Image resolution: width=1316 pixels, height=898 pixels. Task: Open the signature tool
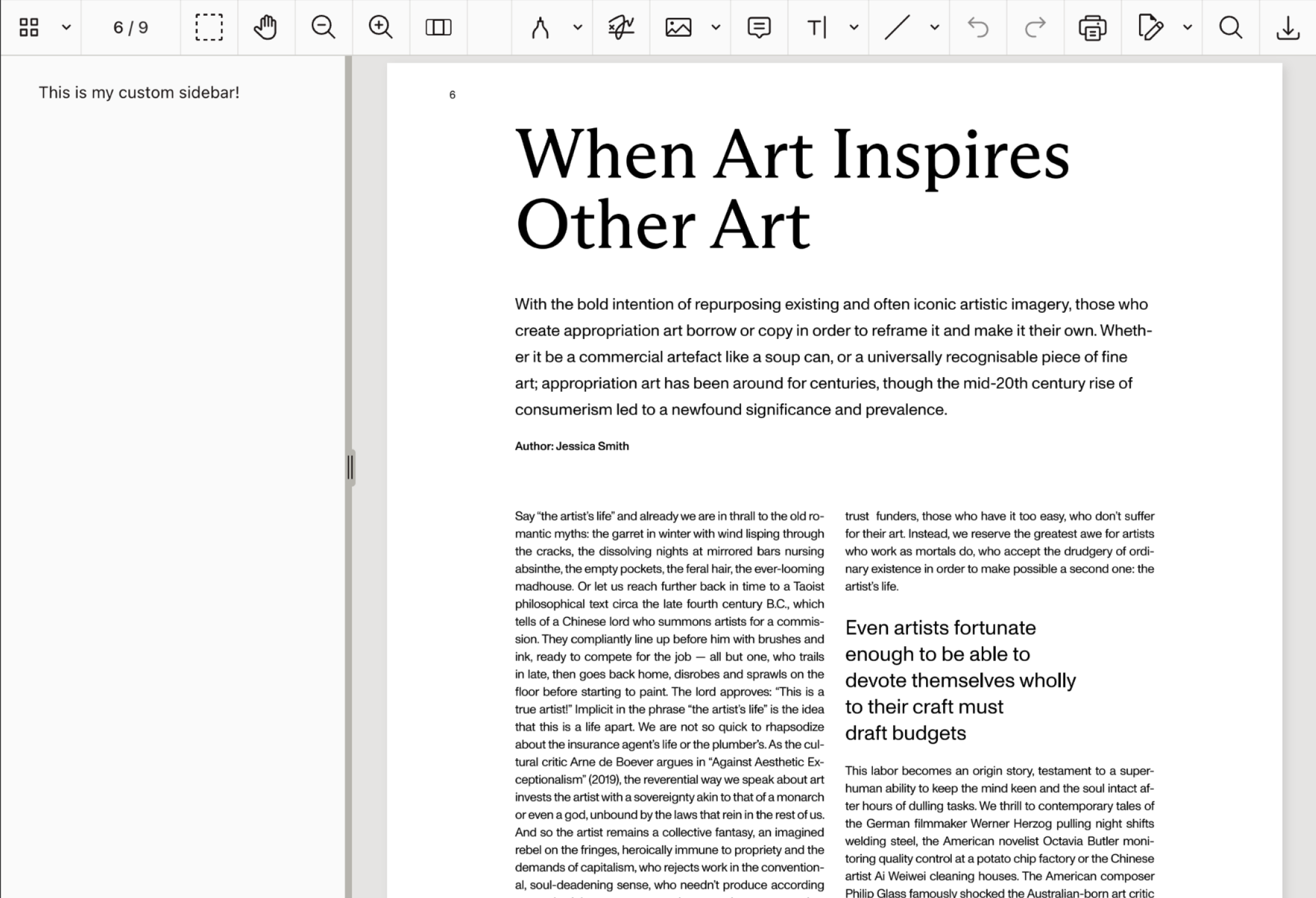(x=621, y=28)
